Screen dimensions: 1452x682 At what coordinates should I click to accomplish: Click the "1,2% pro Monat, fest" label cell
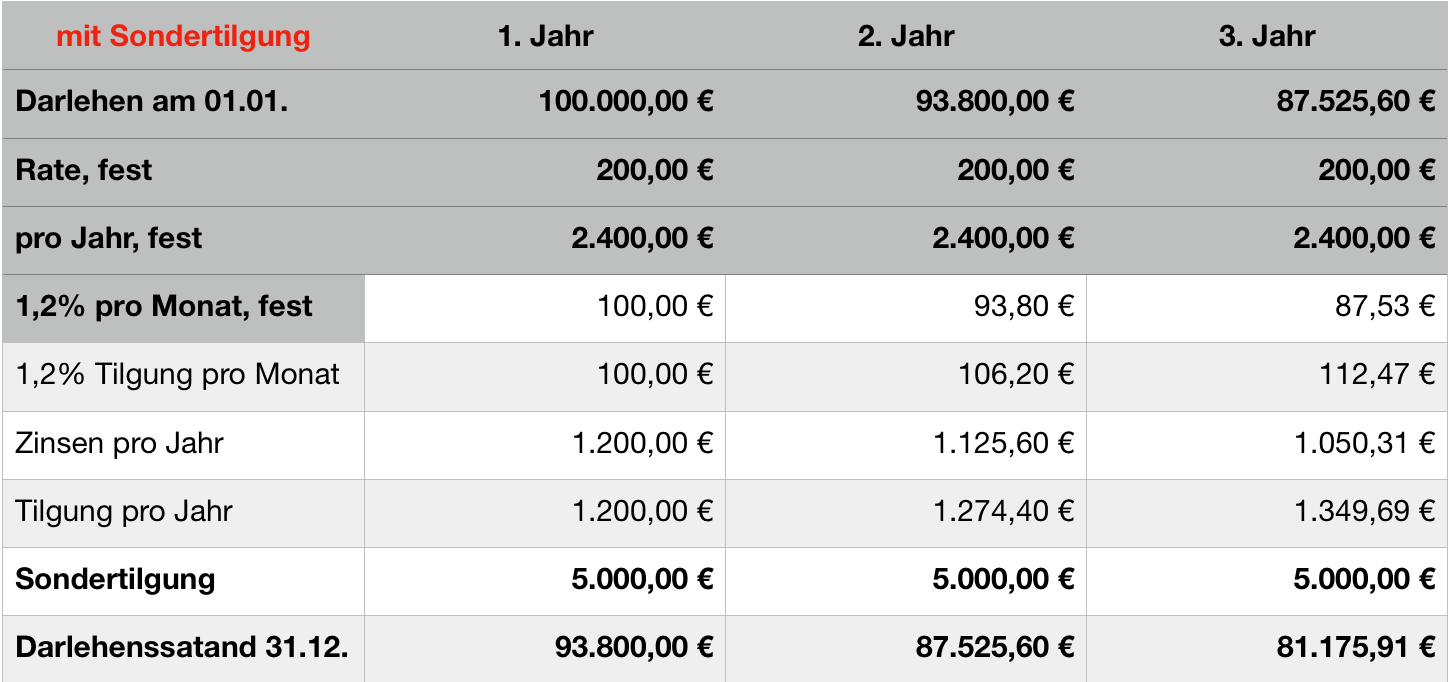coord(164,306)
